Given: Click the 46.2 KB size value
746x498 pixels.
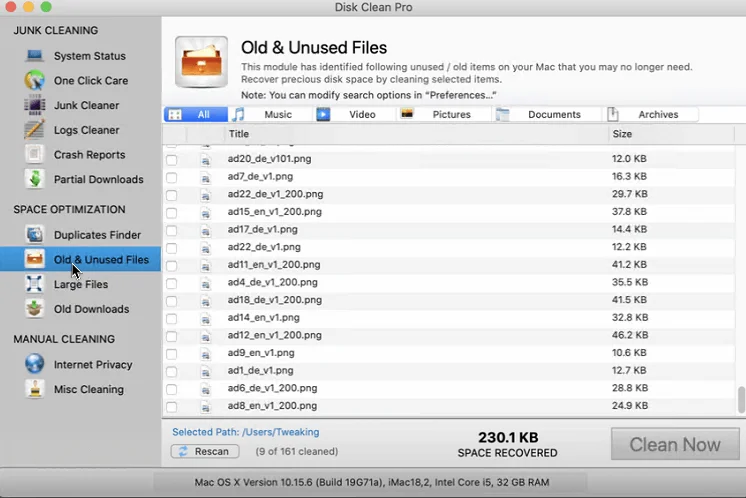Looking at the screenshot, I should (630, 335).
